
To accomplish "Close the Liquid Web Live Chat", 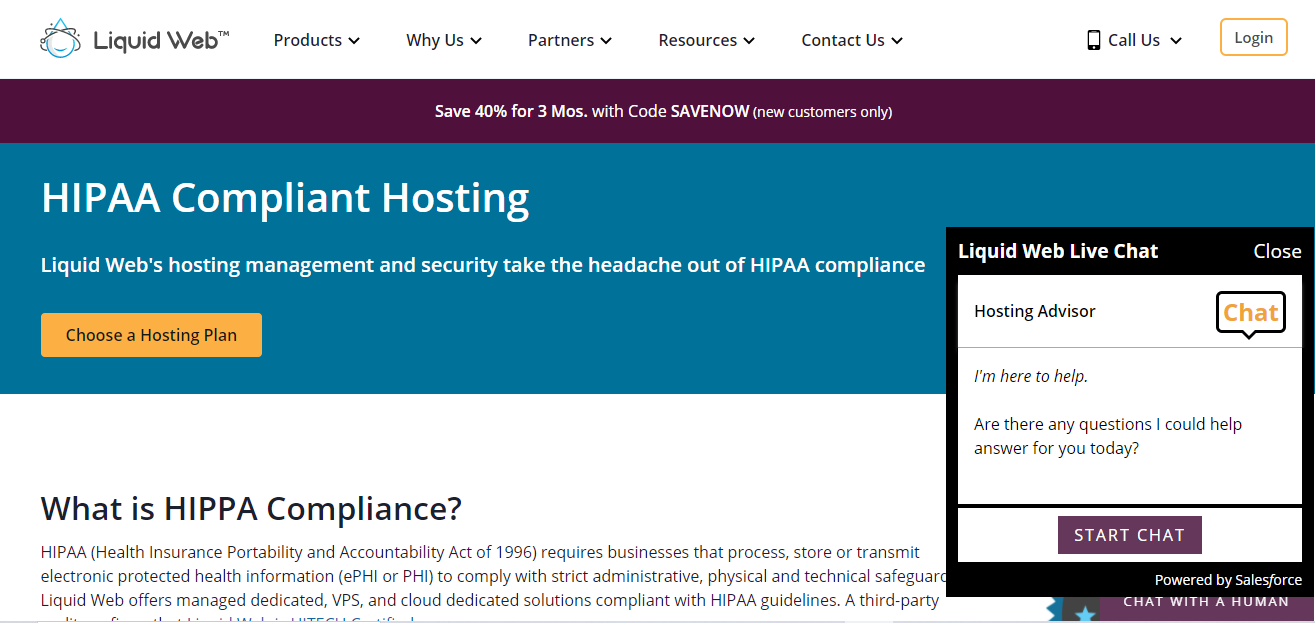I will click(x=1277, y=251).
